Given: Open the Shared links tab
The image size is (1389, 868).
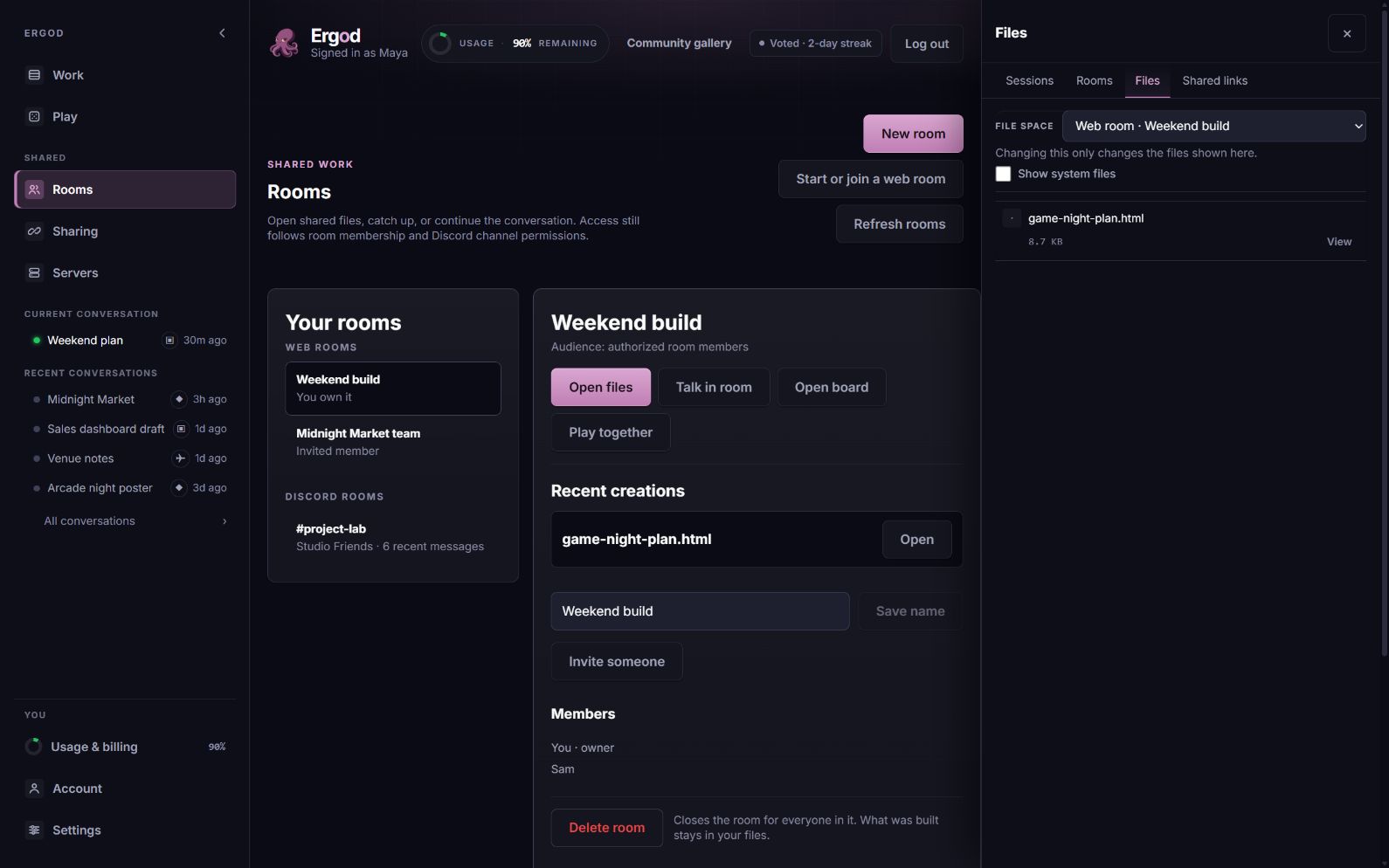Looking at the screenshot, I should click(1214, 80).
